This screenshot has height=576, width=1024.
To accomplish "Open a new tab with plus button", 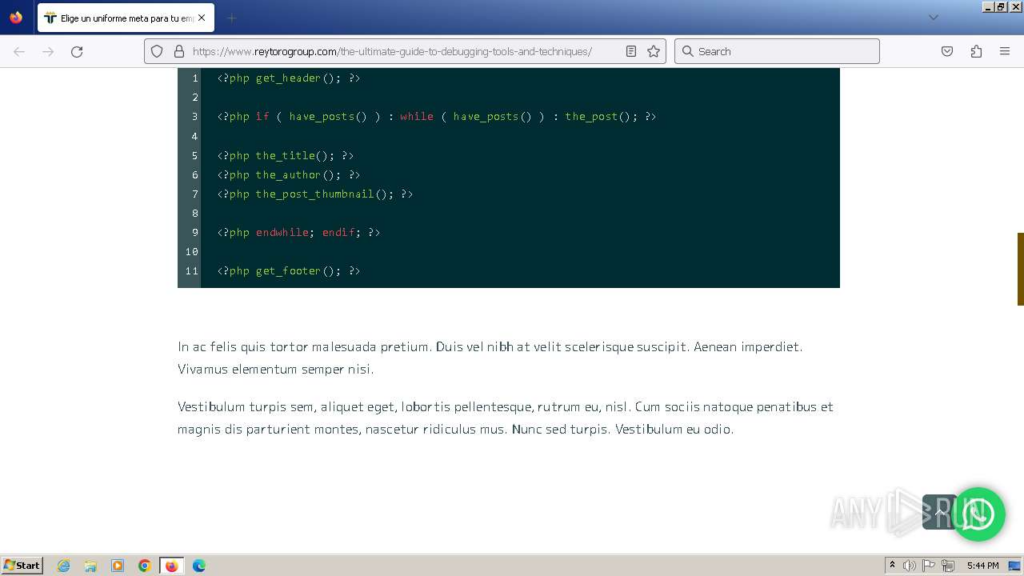I will (x=232, y=18).
